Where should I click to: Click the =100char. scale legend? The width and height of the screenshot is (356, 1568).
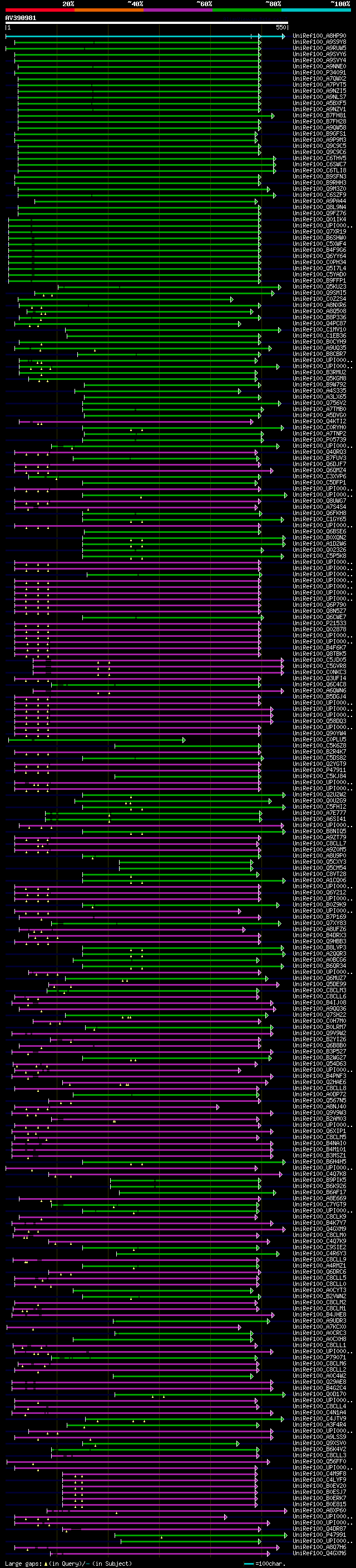pos(265,1563)
